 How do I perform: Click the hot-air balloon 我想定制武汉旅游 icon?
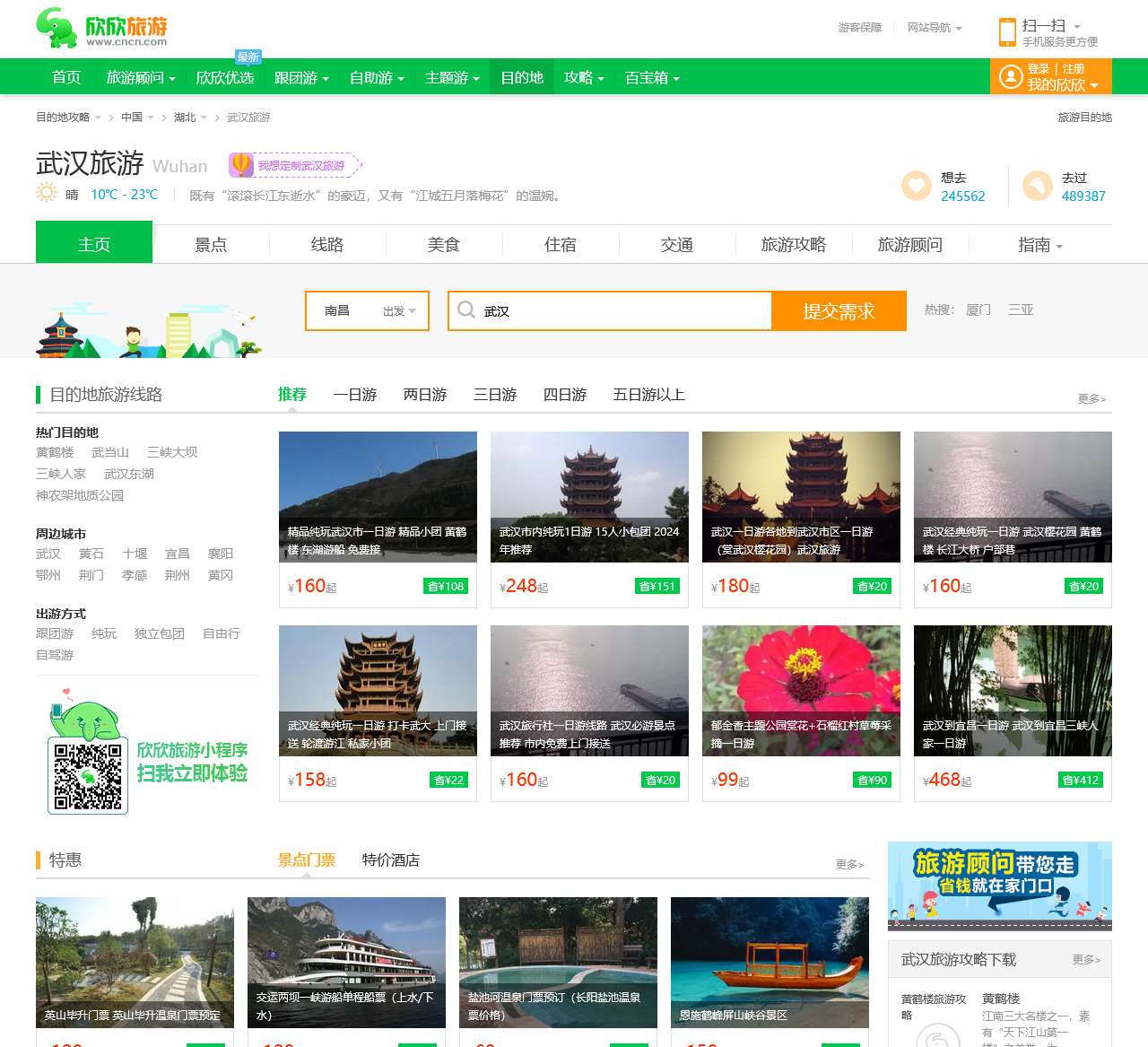239,164
